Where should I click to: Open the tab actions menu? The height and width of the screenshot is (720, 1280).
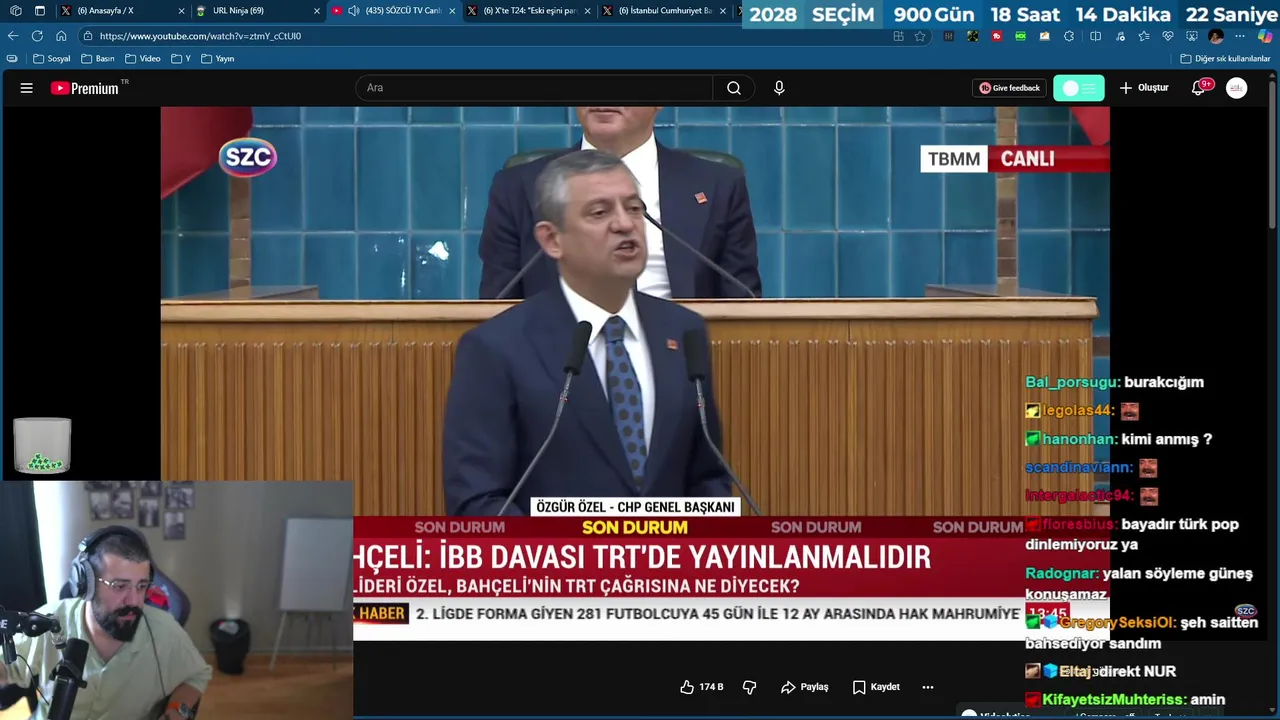40,11
